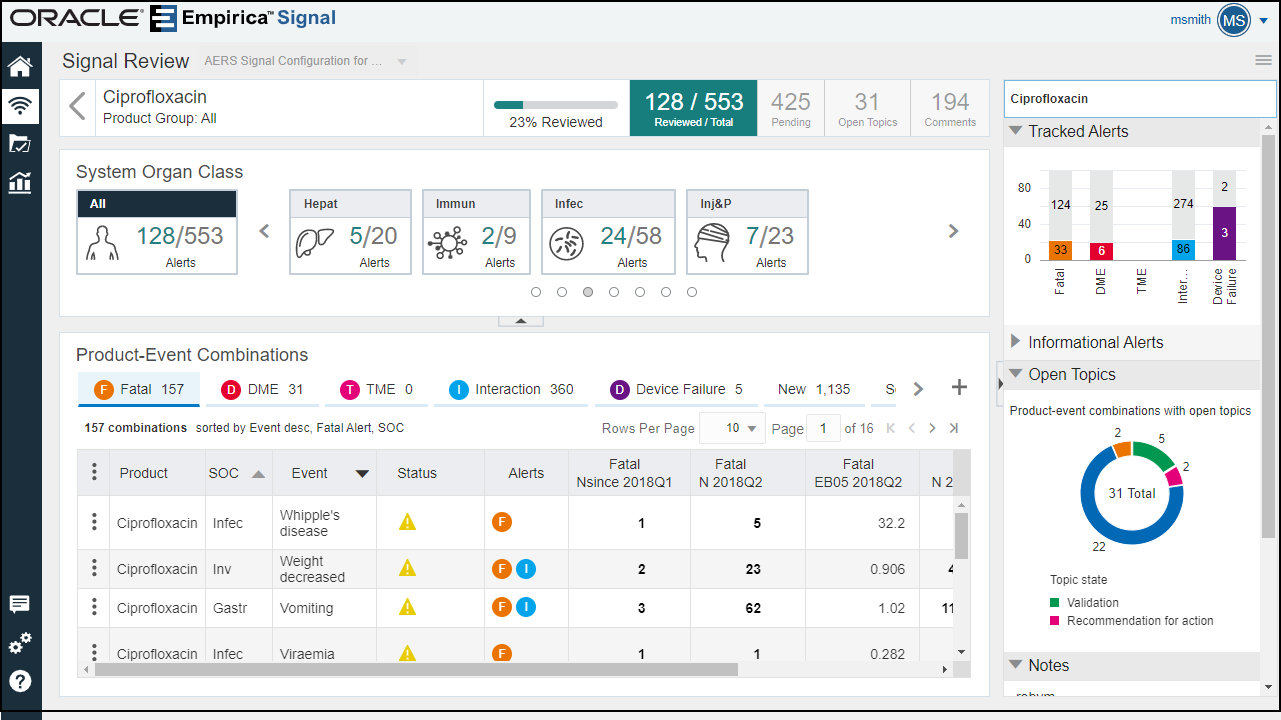Click the page number input field

click(823, 428)
